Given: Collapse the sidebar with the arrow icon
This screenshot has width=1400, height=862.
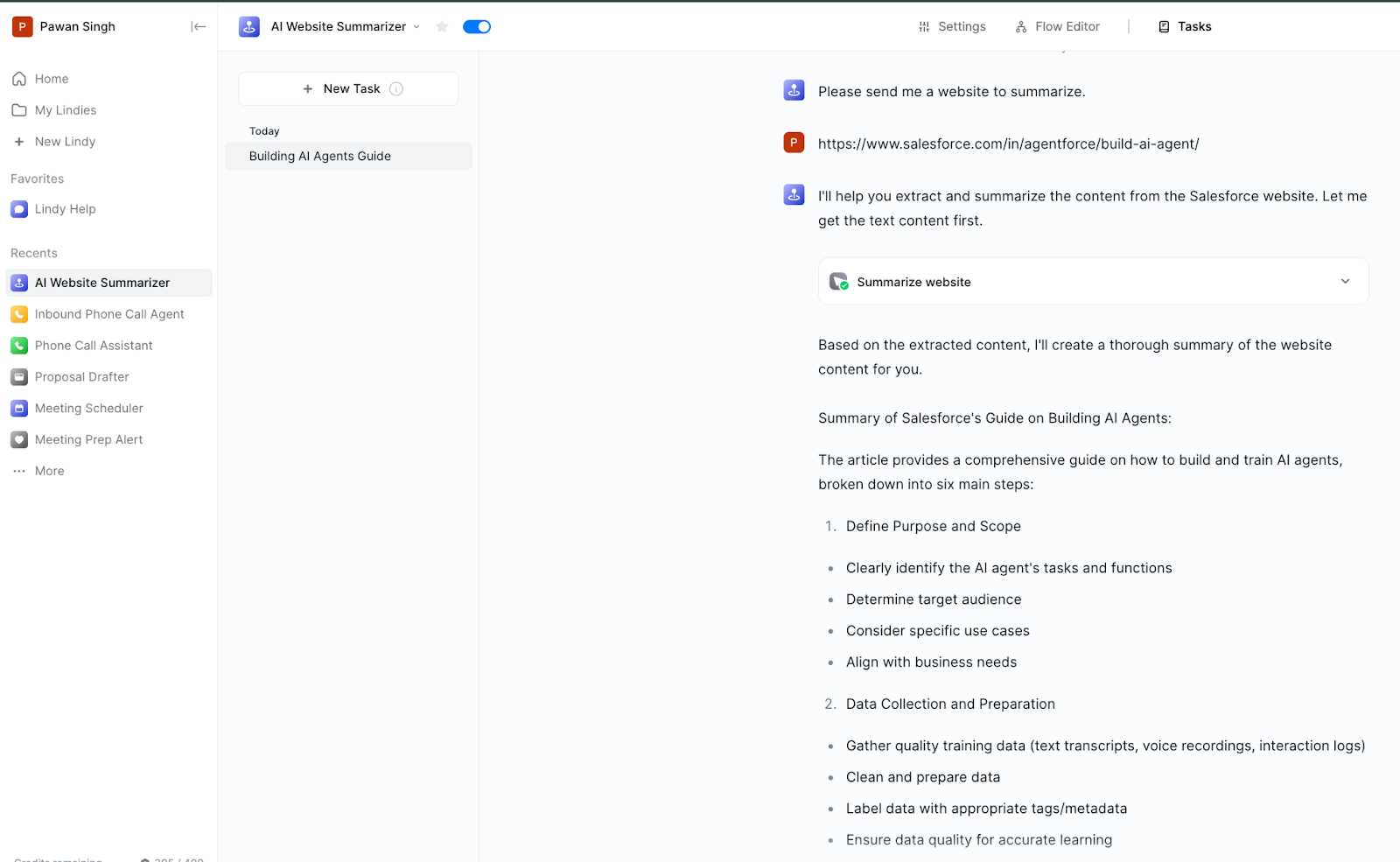Looking at the screenshot, I should coord(199,26).
